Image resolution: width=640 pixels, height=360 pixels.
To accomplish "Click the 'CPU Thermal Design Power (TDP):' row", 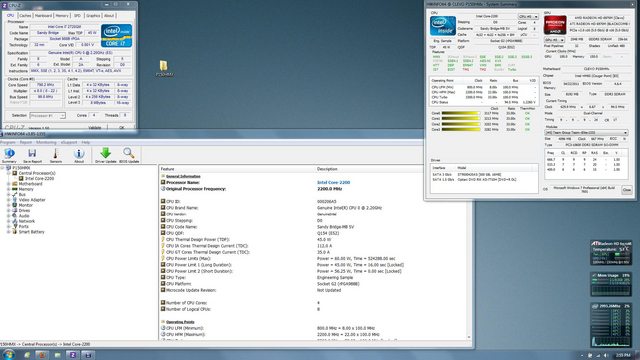I will pos(312,240).
